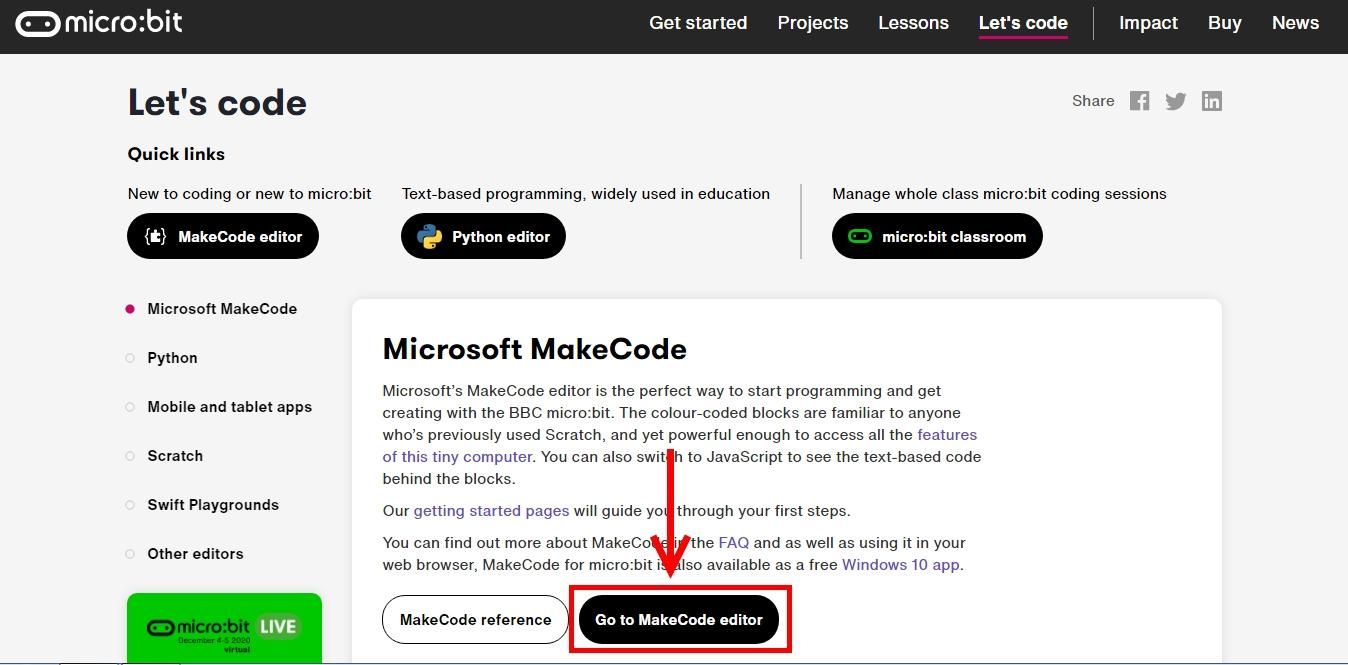Go to MakeCode editor
The image size is (1348, 665).
coord(678,619)
